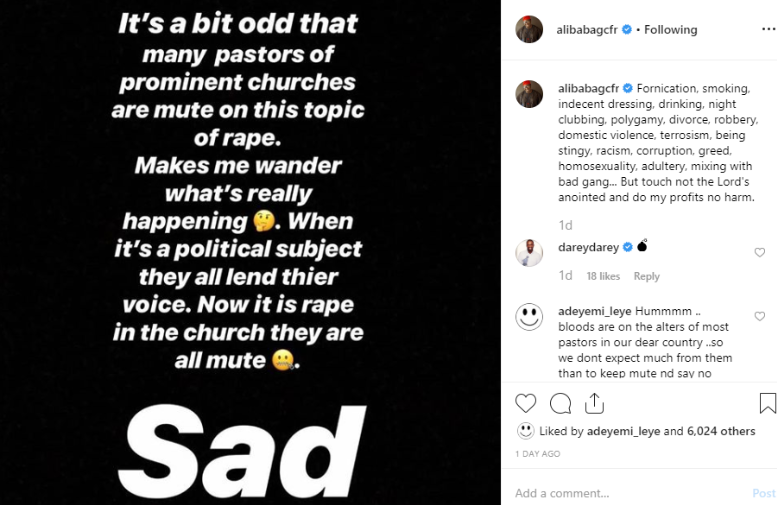Like the post with the heart icon
Viewport: 777px width, 505px height.
point(526,403)
